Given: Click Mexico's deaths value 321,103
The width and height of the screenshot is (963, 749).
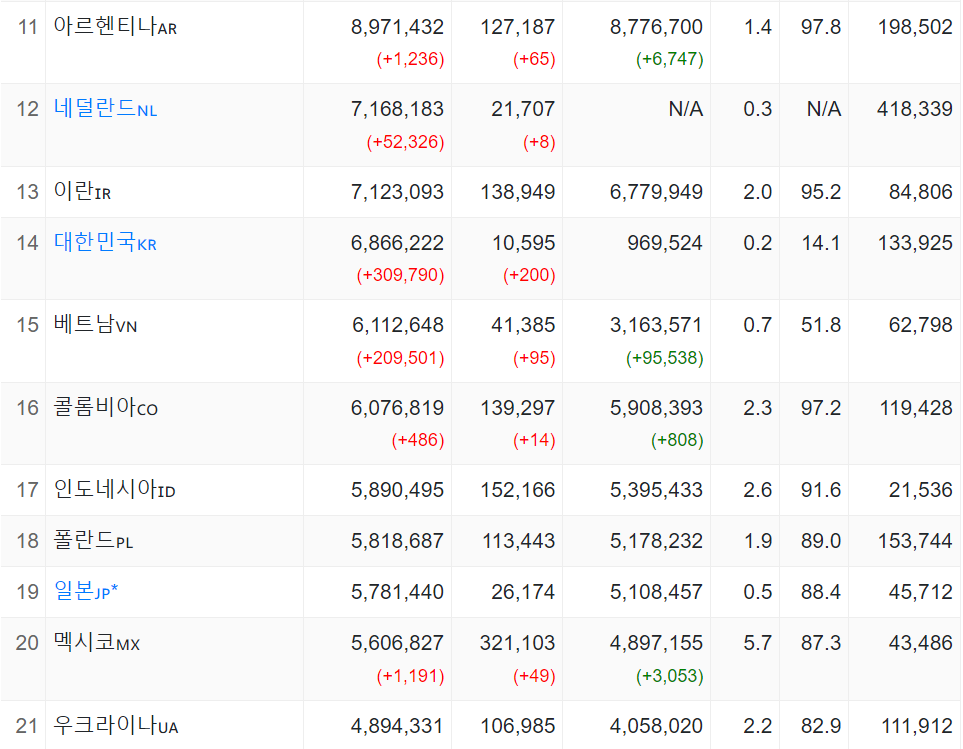Looking at the screenshot, I should click(x=518, y=643).
